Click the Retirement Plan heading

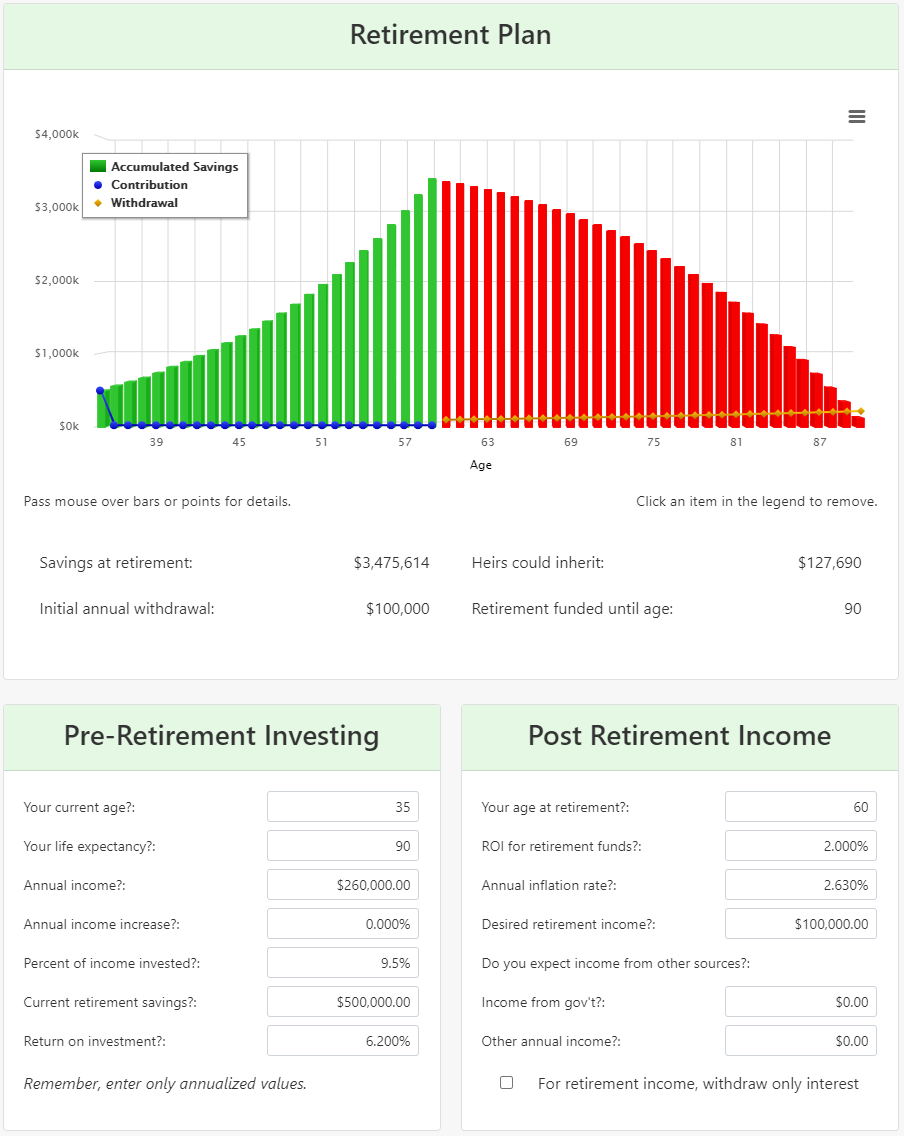(x=451, y=35)
